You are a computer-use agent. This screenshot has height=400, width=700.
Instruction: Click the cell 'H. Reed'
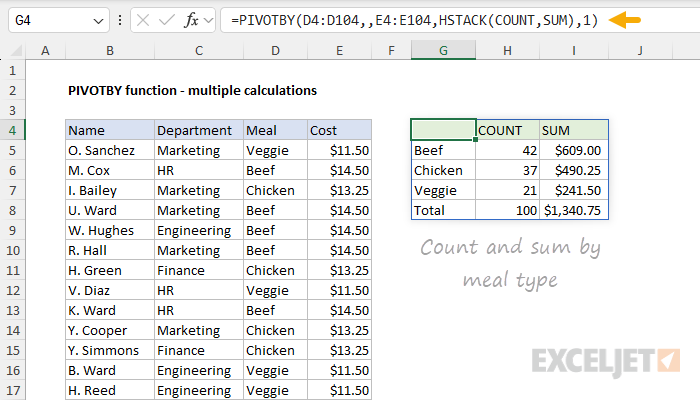pyautogui.click(x=110, y=391)
